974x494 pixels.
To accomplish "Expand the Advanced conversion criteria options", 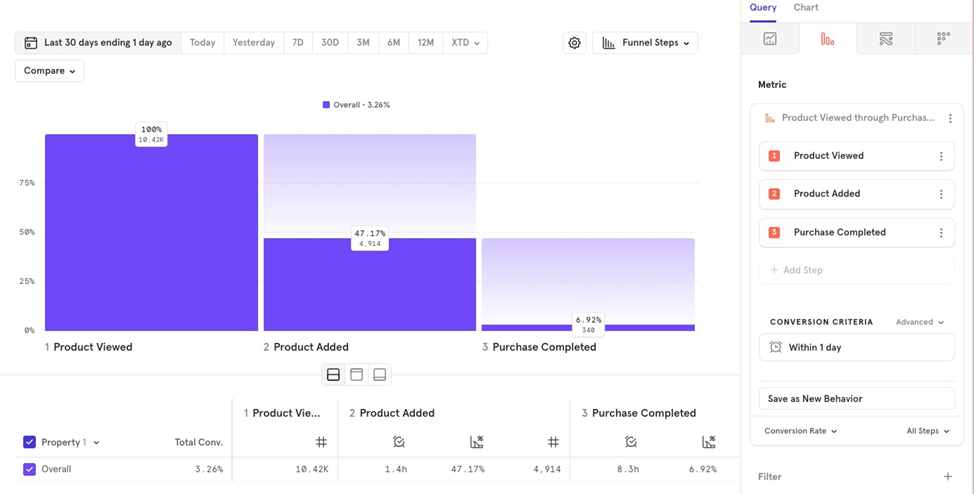I will pos(919,322).
